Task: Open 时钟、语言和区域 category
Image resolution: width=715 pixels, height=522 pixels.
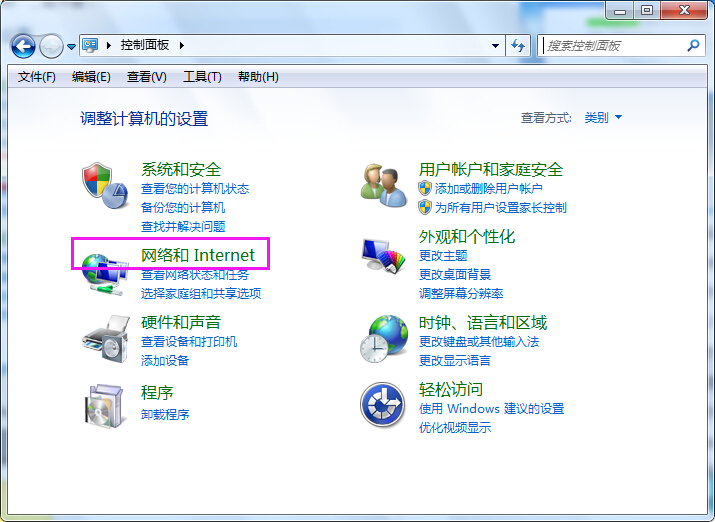Action: point(483,323)
